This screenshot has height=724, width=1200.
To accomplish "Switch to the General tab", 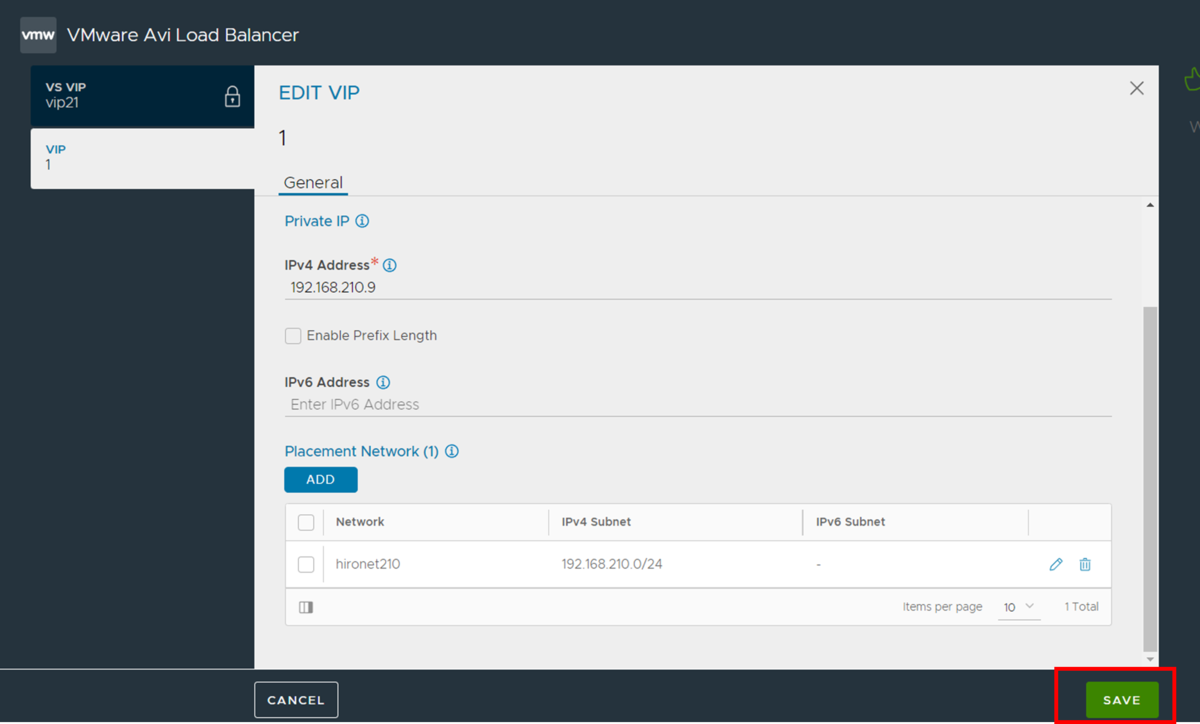I will pyautogui.click(x=313, y=183).
